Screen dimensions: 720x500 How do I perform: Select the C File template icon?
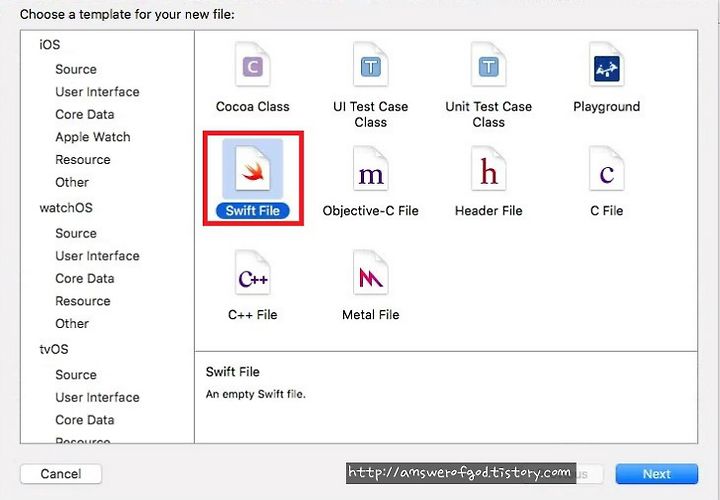pos(607,169)
